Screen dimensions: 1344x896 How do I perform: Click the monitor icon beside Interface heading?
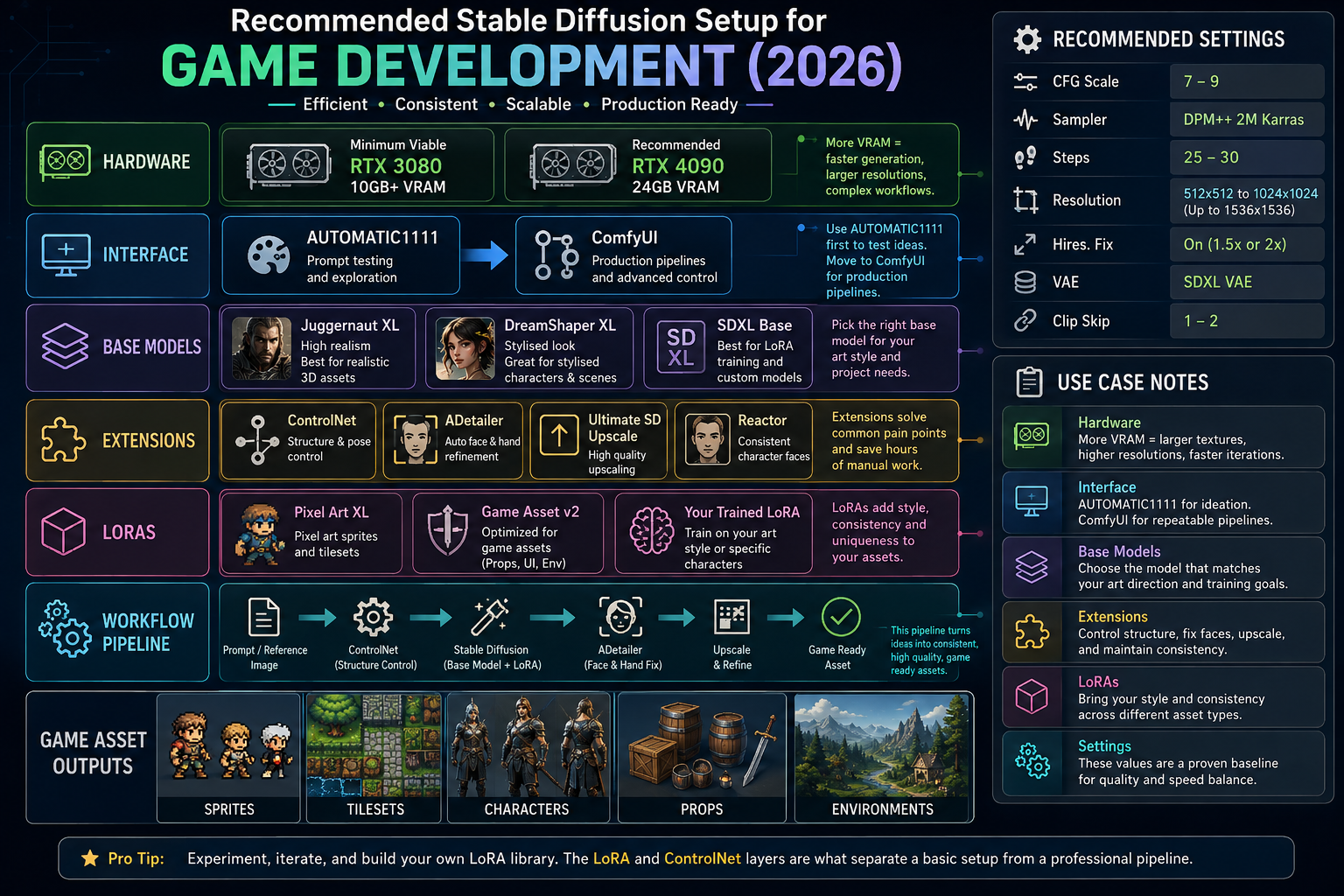pos(66,255)
